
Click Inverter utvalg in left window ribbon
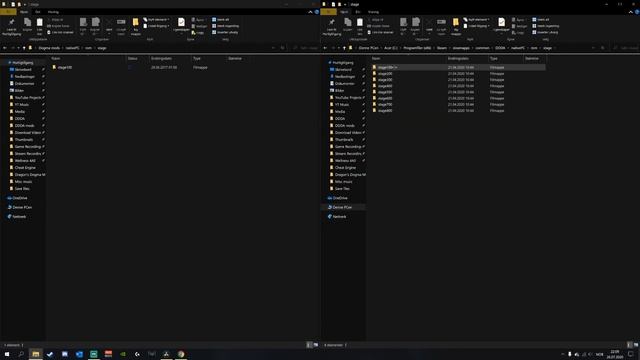pos(225,32)
